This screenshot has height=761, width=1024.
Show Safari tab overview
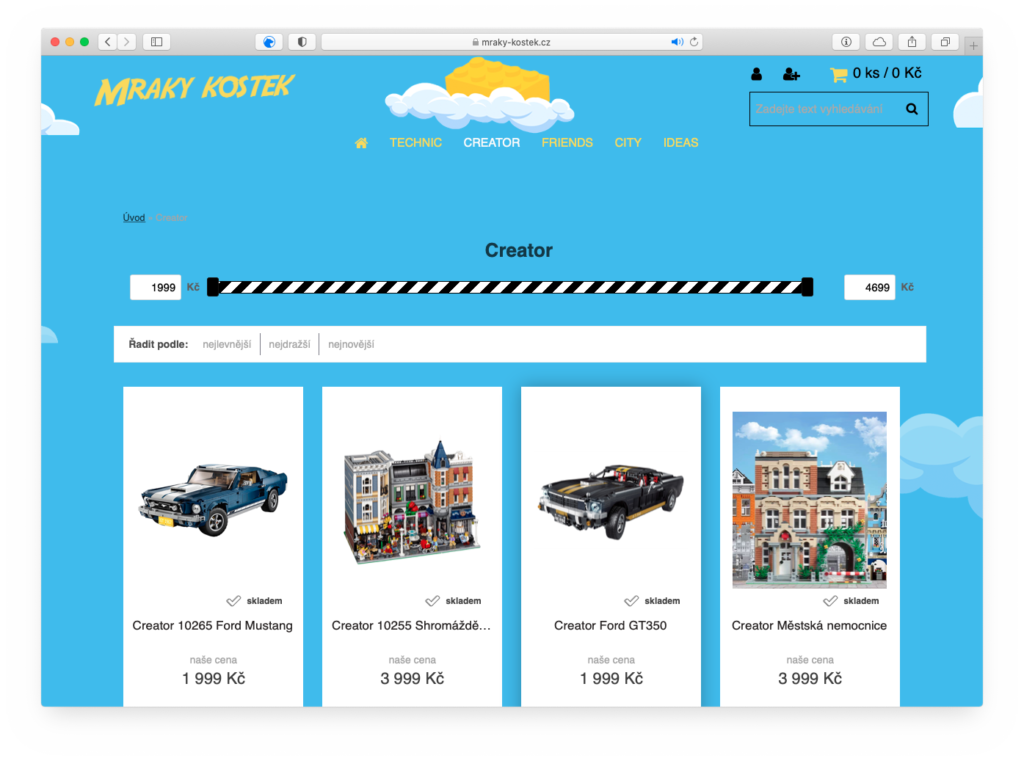tap(944, 42)
